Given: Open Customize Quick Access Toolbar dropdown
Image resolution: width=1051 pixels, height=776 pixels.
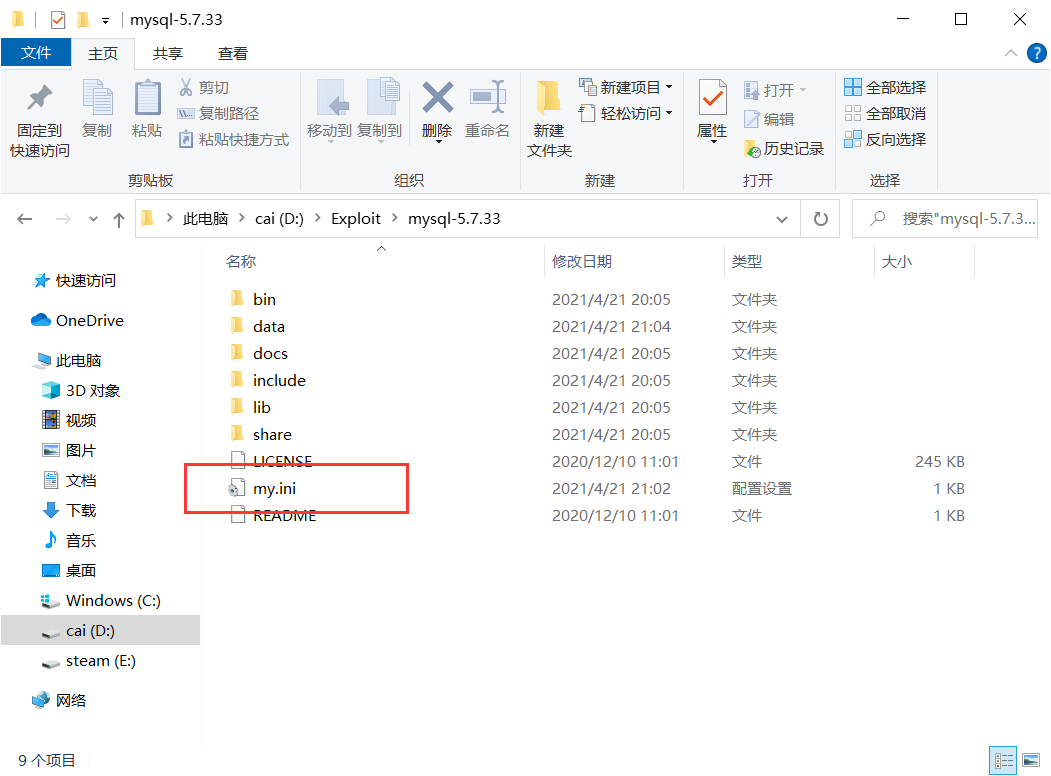Looking at the screenshot, I should point(105,21).
